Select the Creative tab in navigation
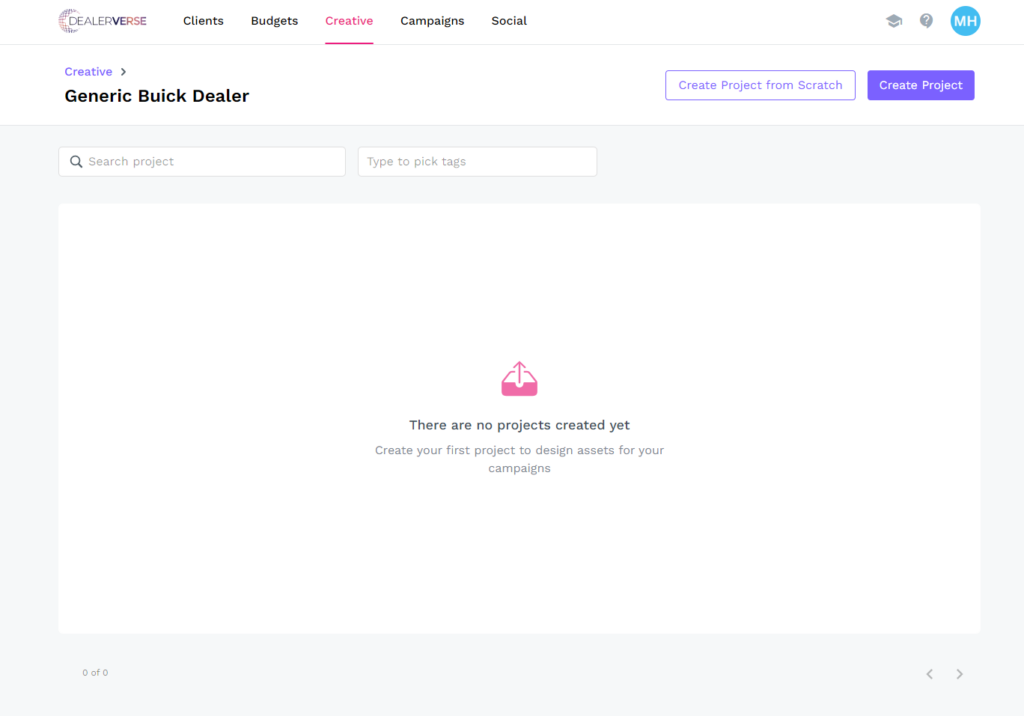Screen dimensions: 1024x716 pos(349,21)
